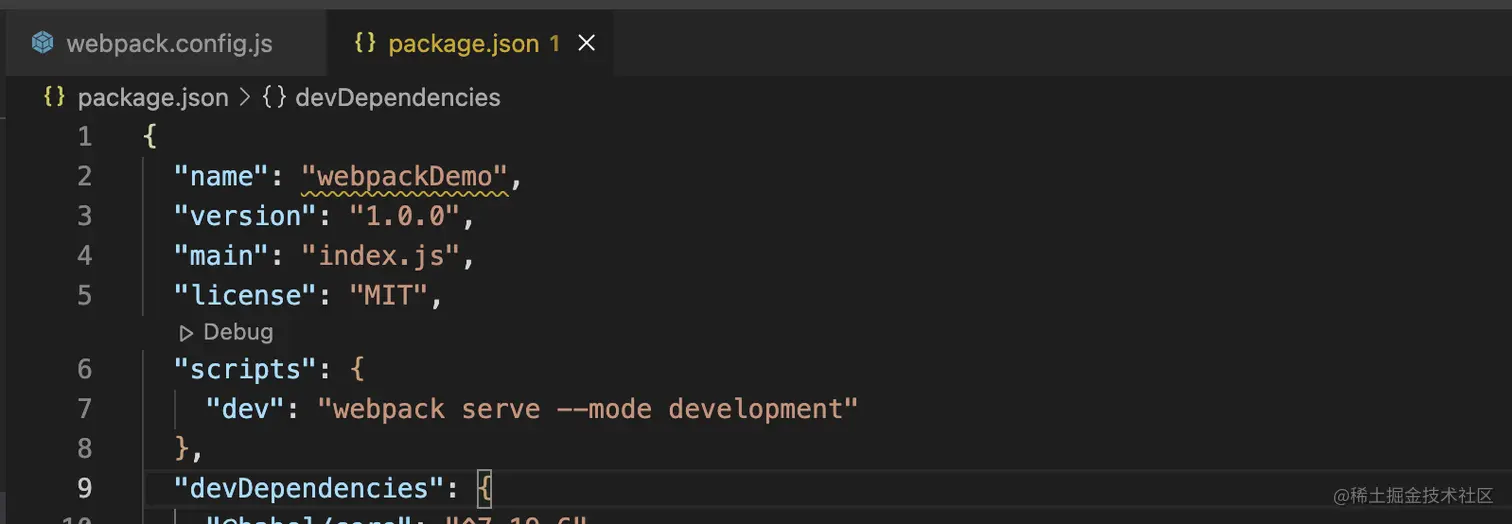
Task: Click the braces icon before devDependencies breadcrumb
Action: 275,97
